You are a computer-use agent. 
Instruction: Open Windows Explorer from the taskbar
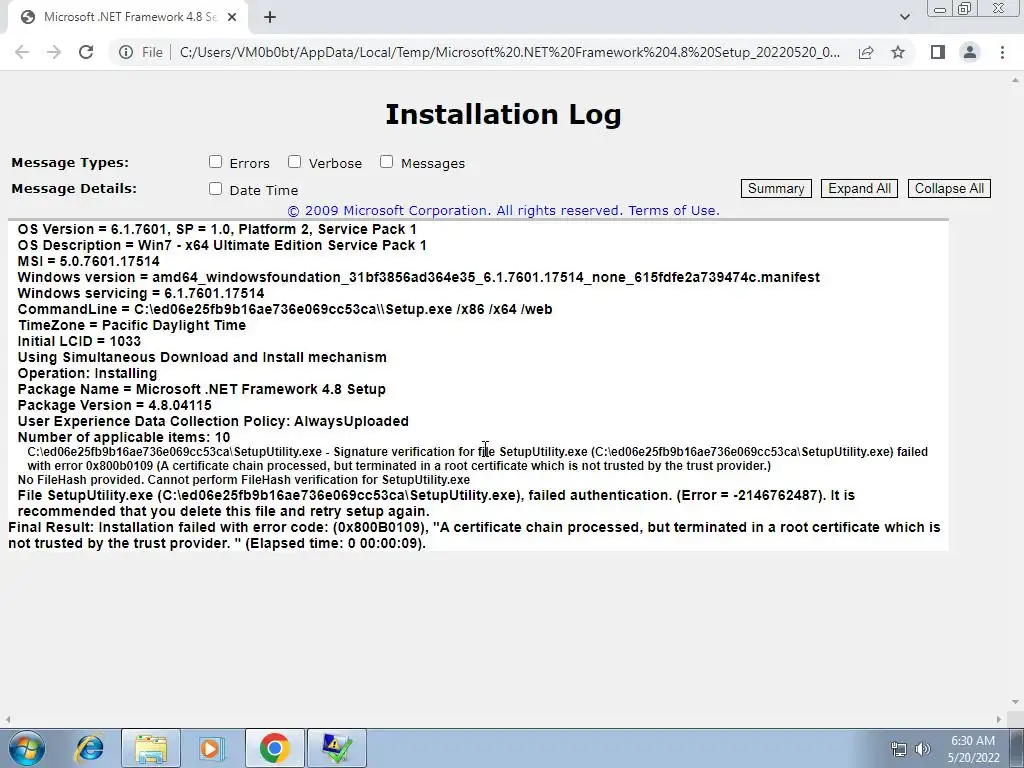(151, 748)
